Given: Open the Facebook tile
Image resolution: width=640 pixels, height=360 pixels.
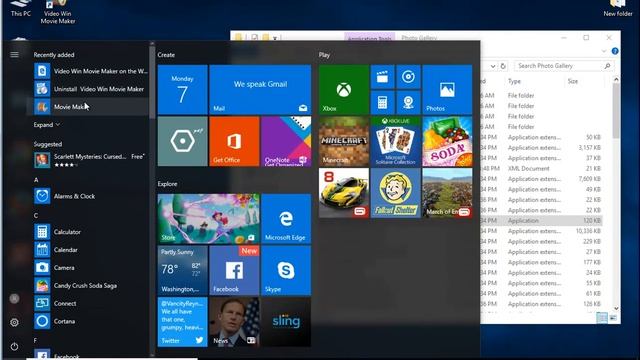Looking at the screenshot, I should (x=234, y=270).
